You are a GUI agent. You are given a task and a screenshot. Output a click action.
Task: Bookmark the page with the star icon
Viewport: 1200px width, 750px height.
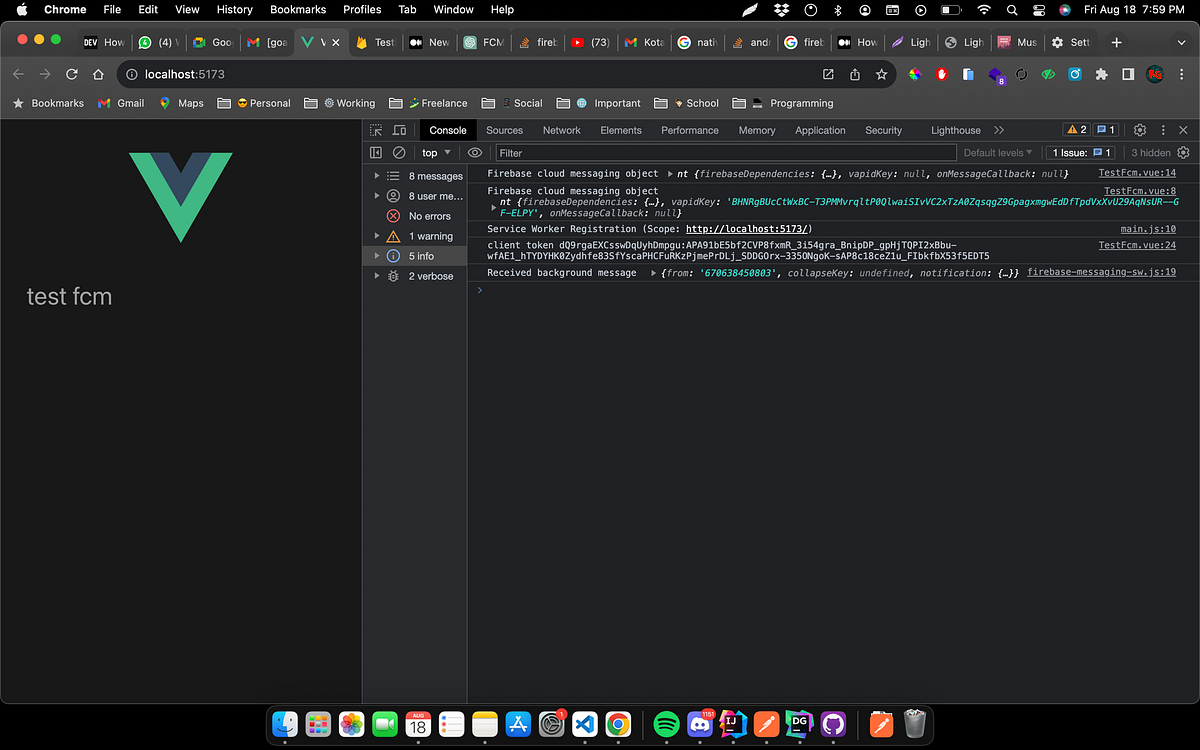point(880,73)
